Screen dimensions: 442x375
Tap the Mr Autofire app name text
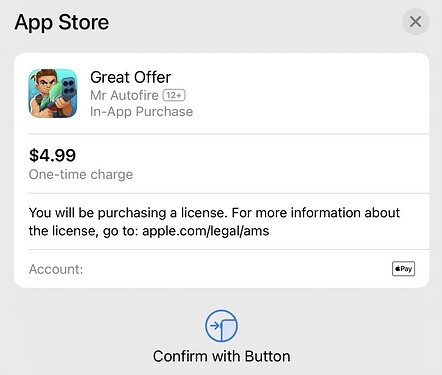tap(124, 95)
